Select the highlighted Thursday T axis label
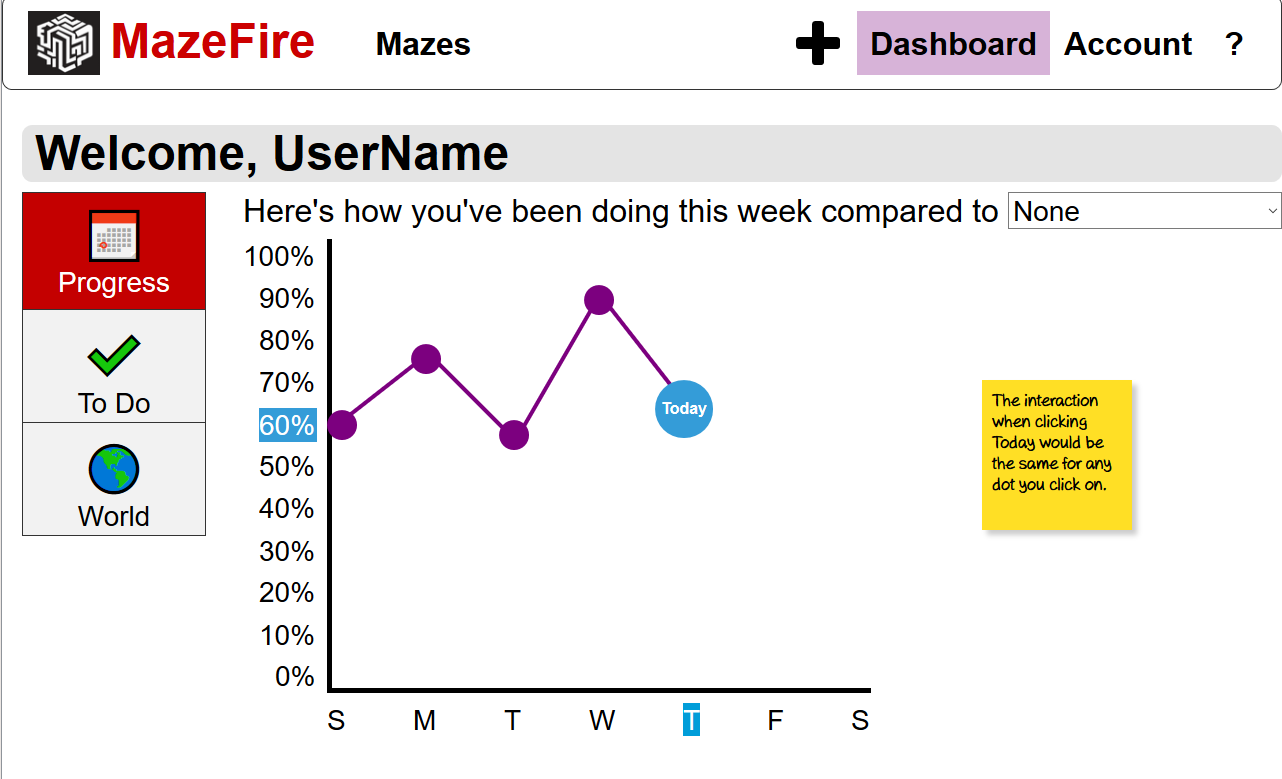The height and width of the screenshot is (779, 1282). (x=691, y=720)
